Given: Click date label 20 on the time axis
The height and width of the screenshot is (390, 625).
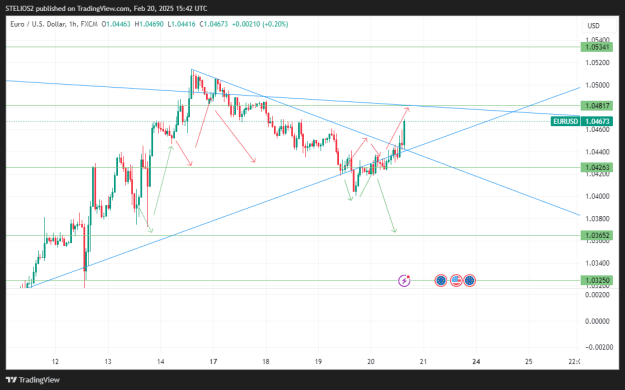Looking at the screenshot, I should (x=371, y=362).
